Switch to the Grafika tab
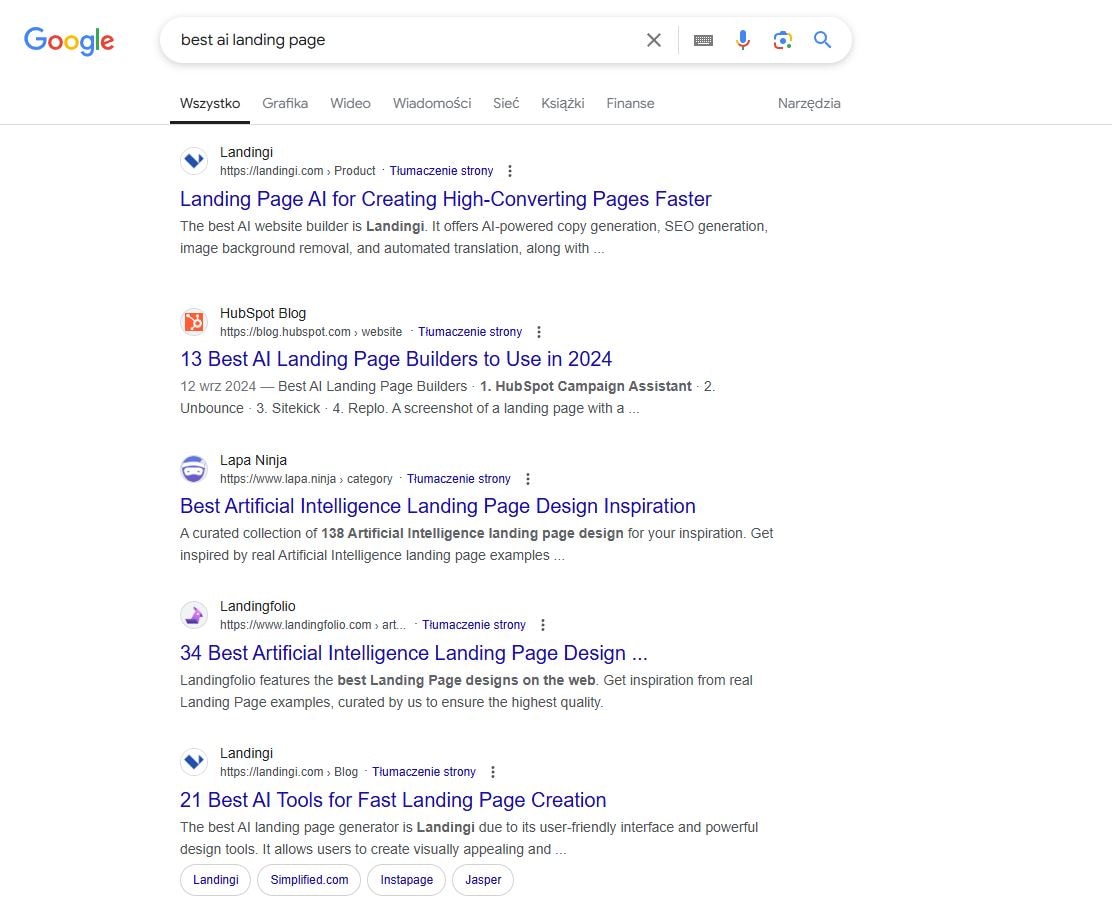 pos(285,104)
